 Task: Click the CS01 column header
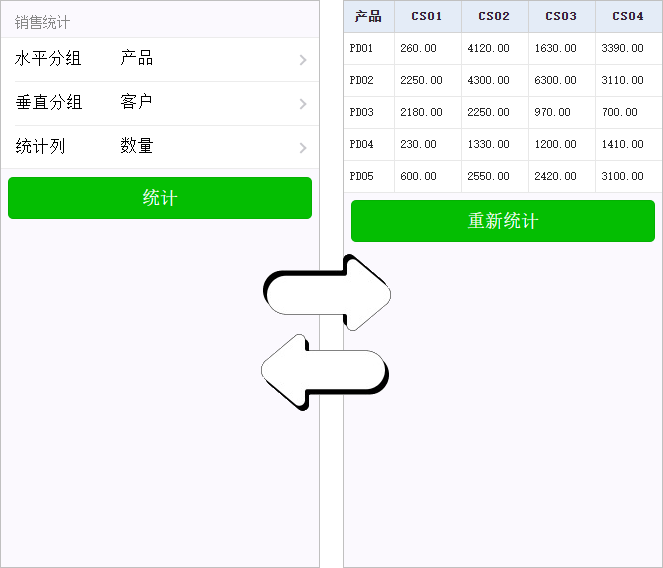pos(427,16)
